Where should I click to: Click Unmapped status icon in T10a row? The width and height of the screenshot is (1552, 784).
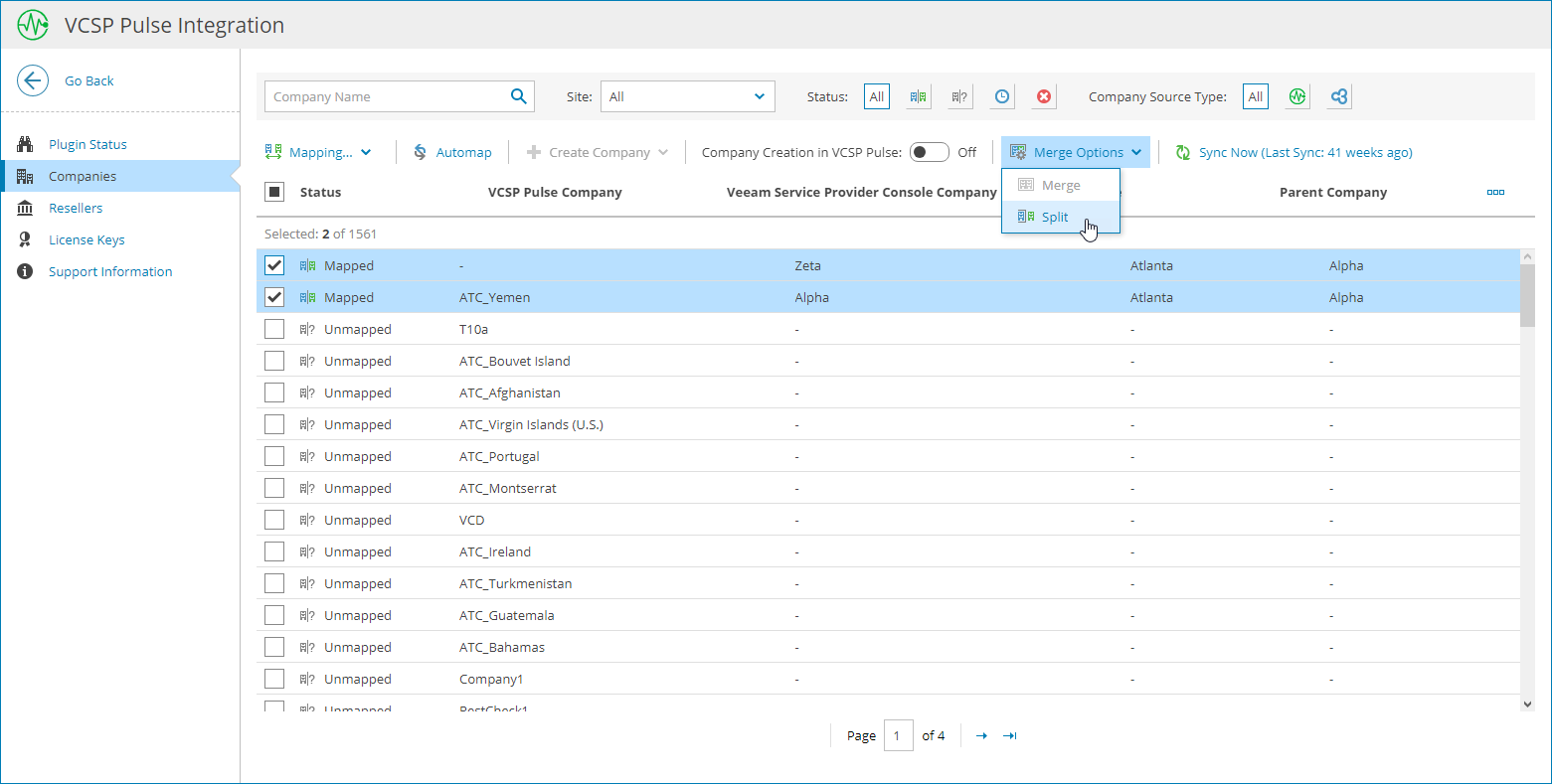point(308,329)
